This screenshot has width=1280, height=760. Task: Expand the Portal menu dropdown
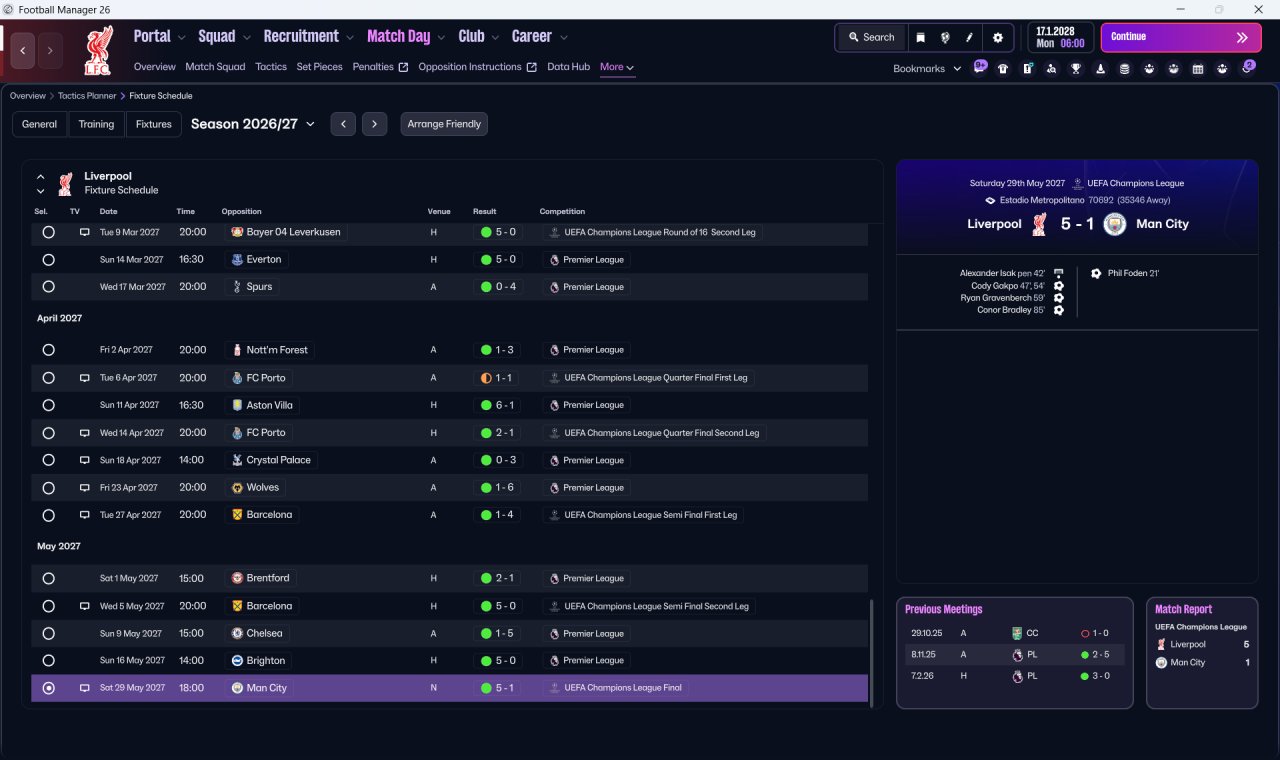pyautogui.click(x=181, y=37)
